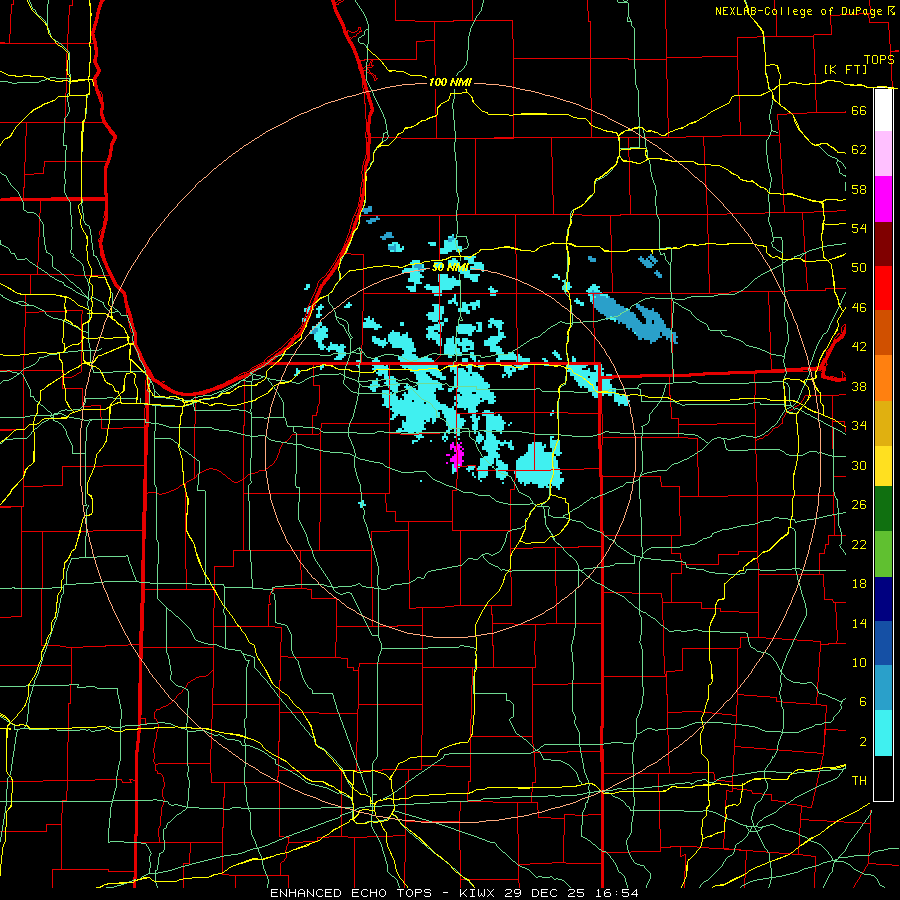Select the 54 scale label
Viewport: 900px width, 900px height.
tap(859, 228)
